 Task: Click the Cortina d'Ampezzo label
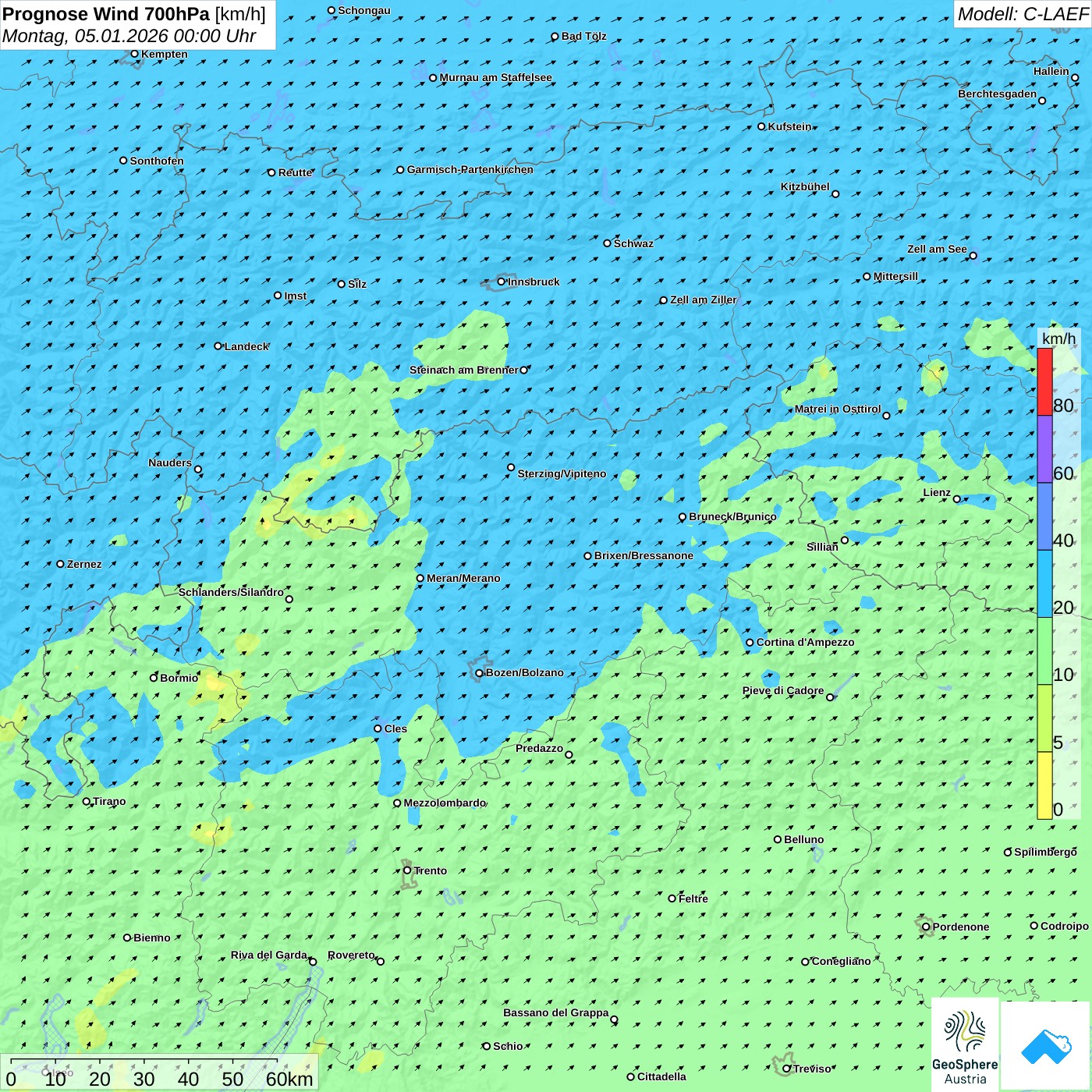805,642
